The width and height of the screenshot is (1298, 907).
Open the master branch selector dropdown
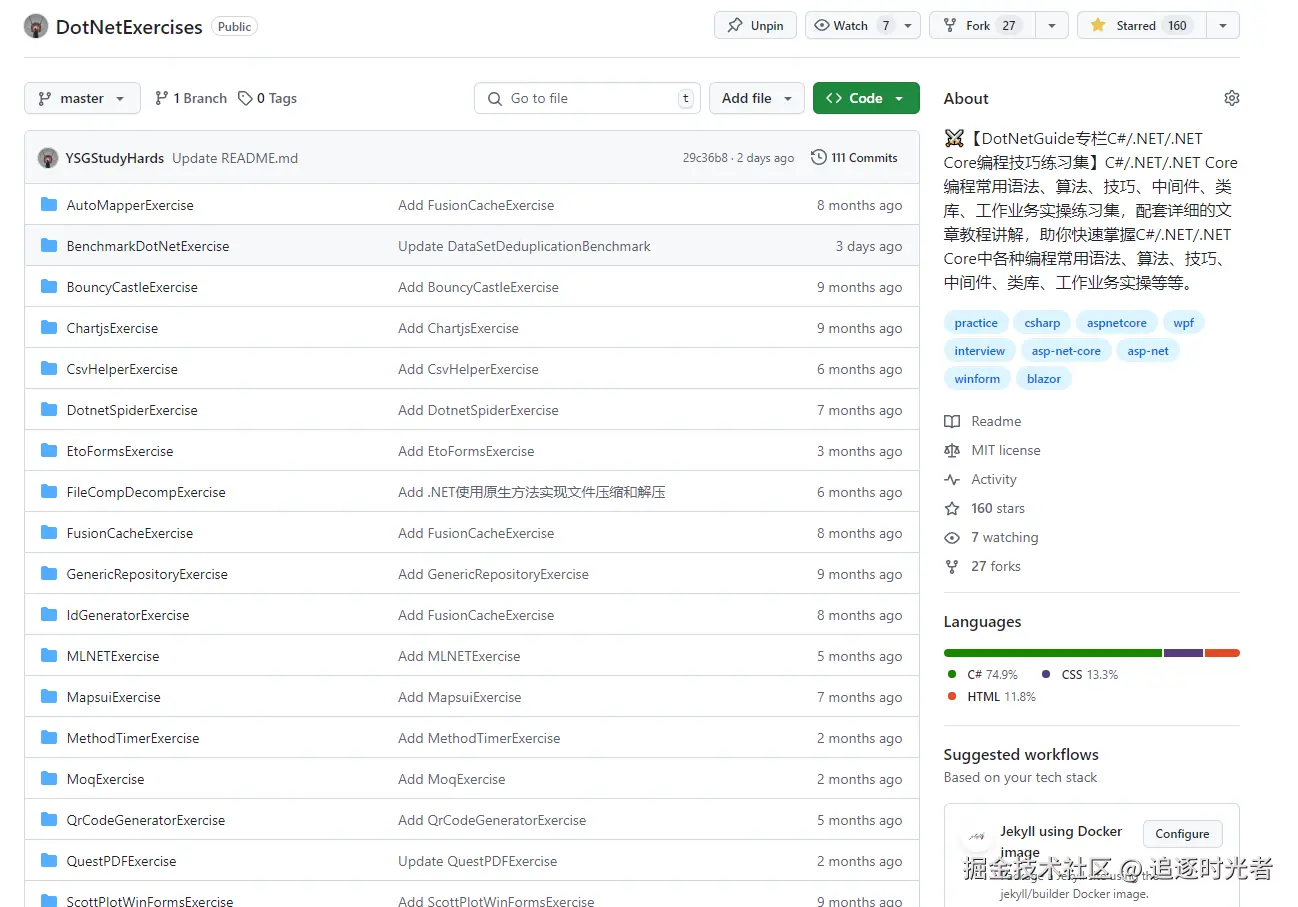pos(82,98)
